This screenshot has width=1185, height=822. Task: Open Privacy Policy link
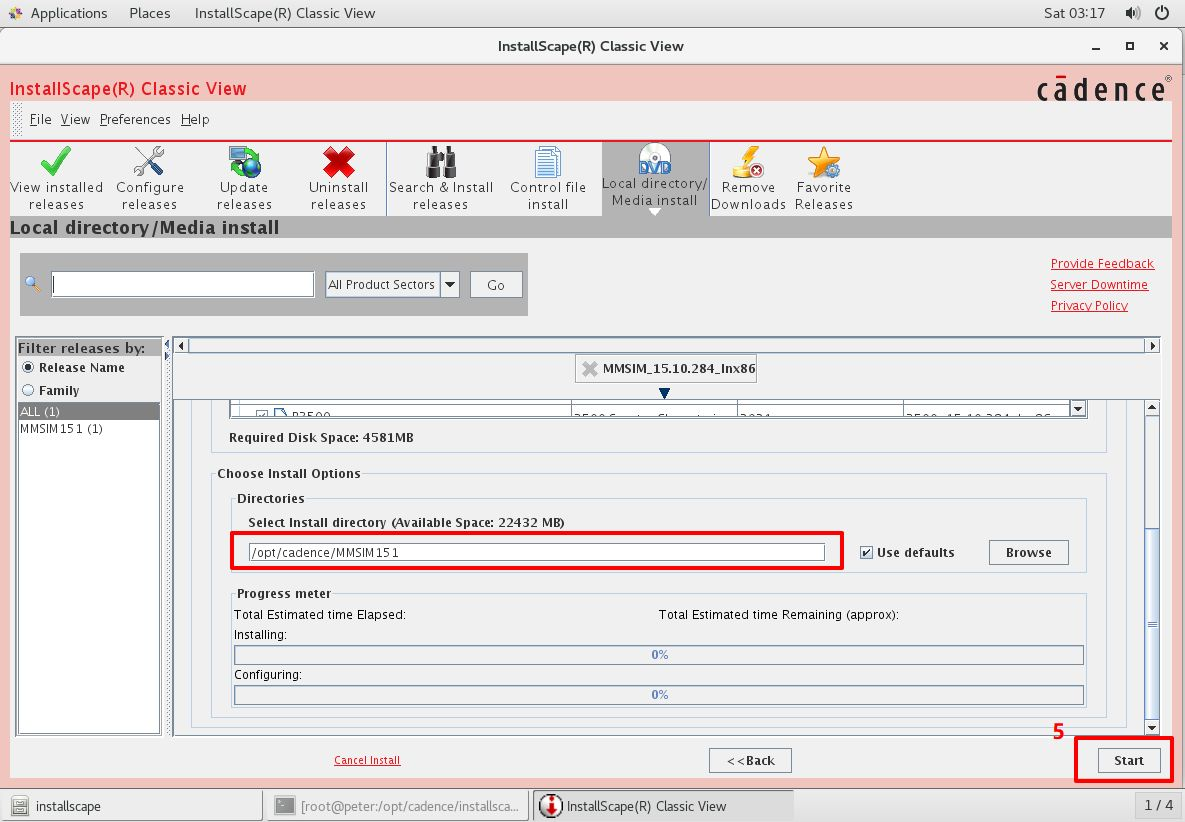1089,306
